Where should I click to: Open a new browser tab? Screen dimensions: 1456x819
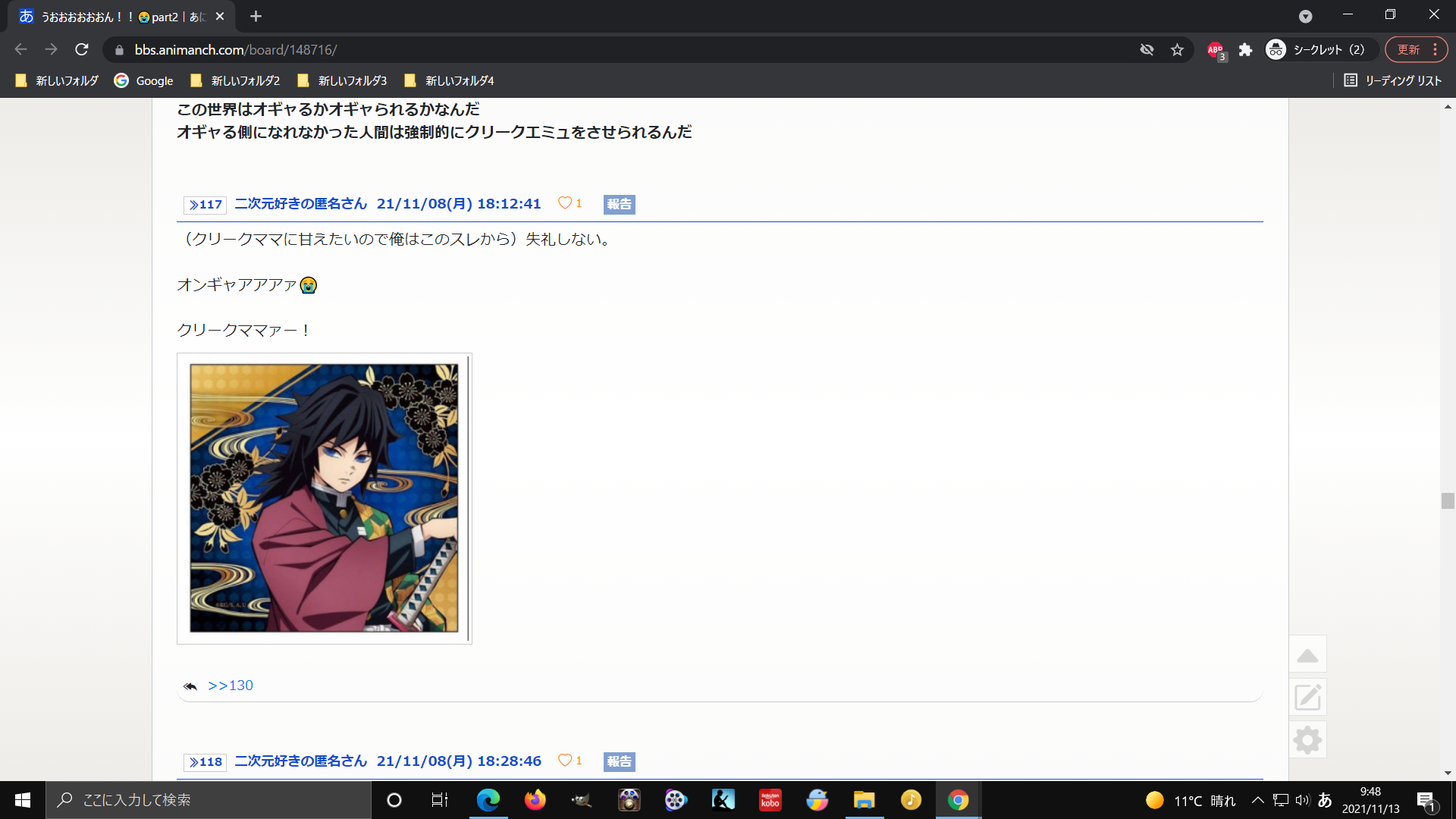pos(256,16)
